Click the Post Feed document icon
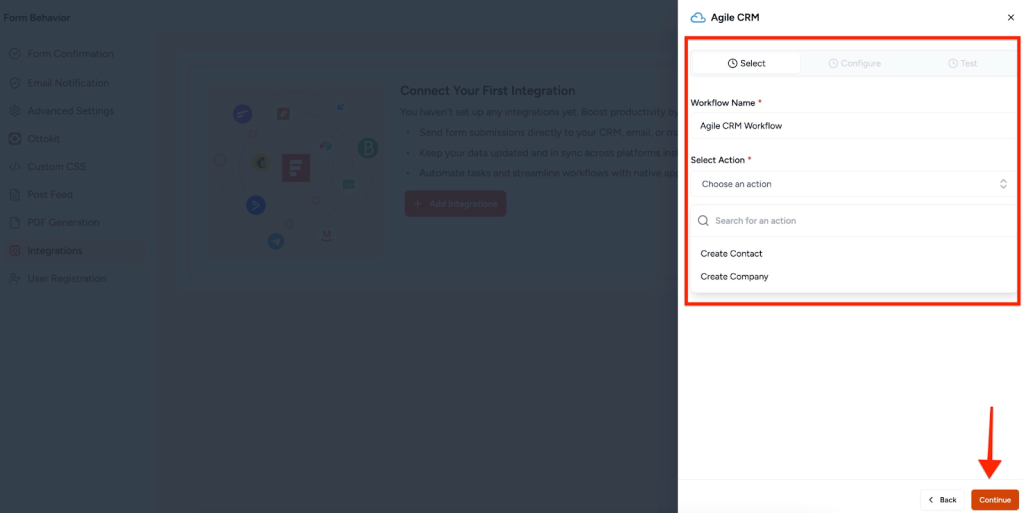 (x=14, y=194)
